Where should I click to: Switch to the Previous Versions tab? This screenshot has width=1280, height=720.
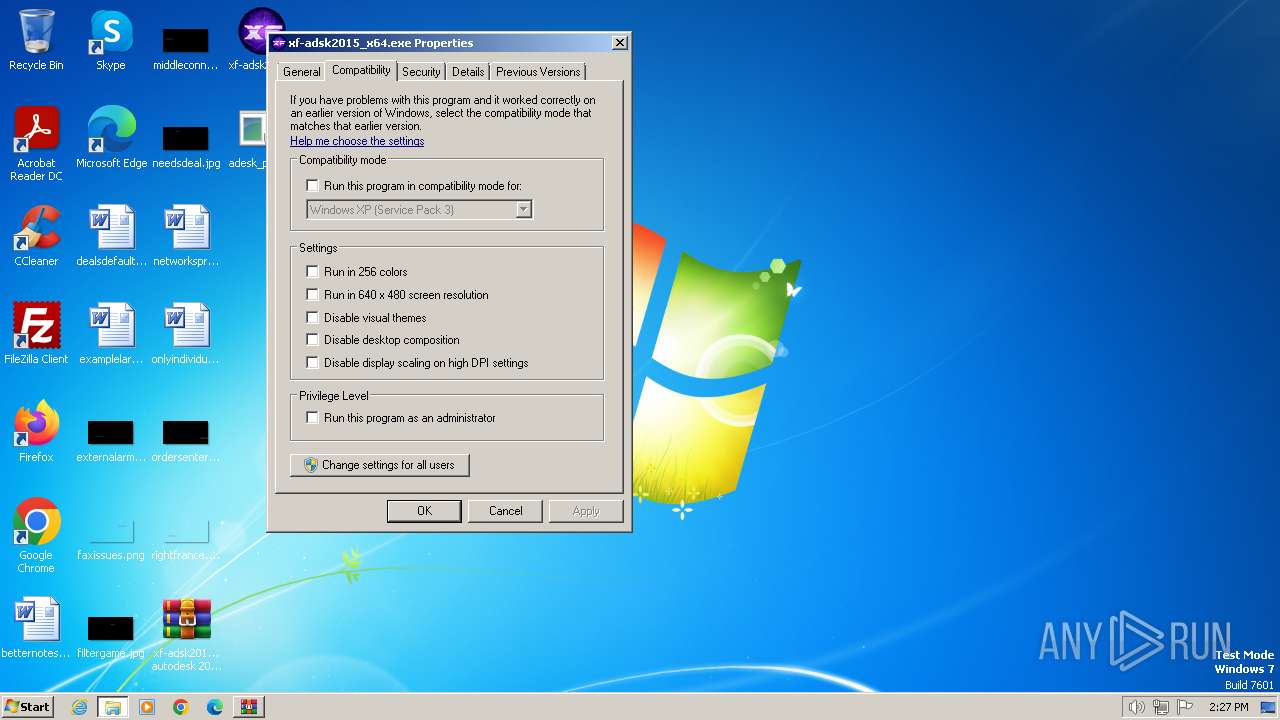coord(538,72)
